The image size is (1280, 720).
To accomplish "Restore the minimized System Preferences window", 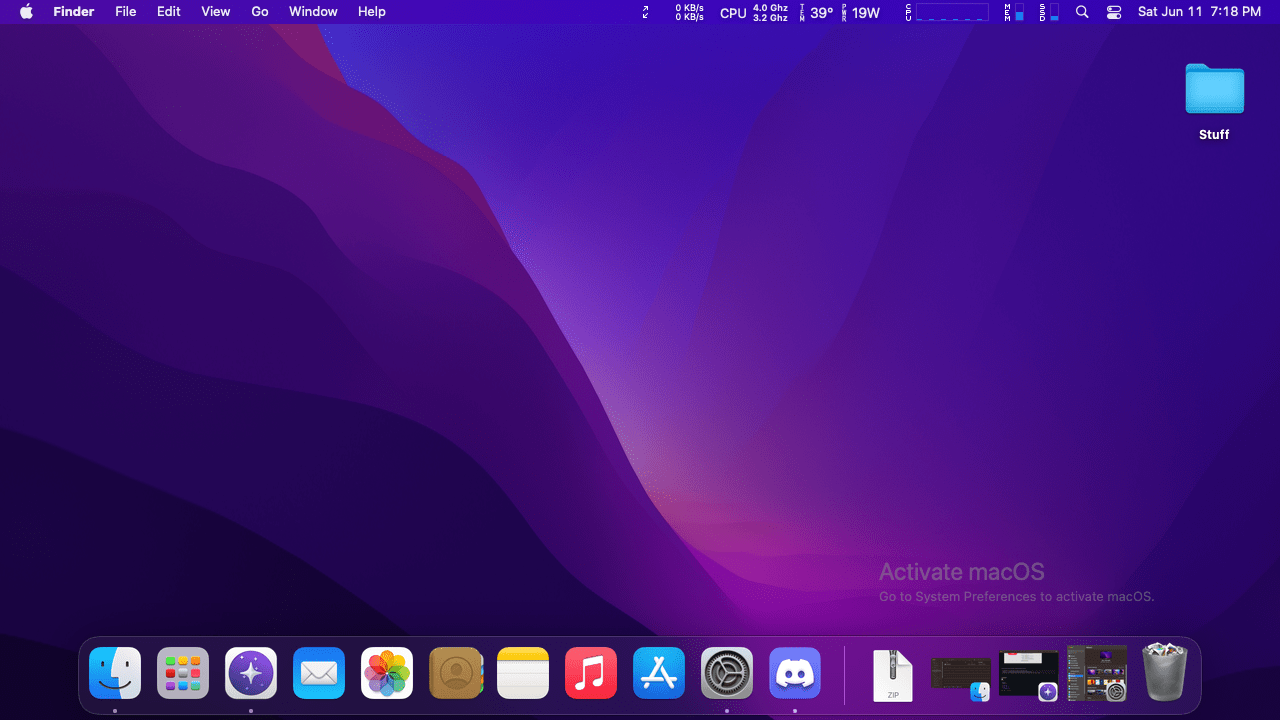I will [x=1097, y=673].
